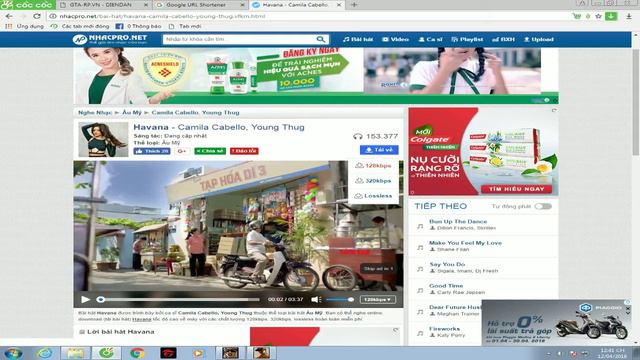
Task: Choose 128kbps download option
Action: point(373,166)
